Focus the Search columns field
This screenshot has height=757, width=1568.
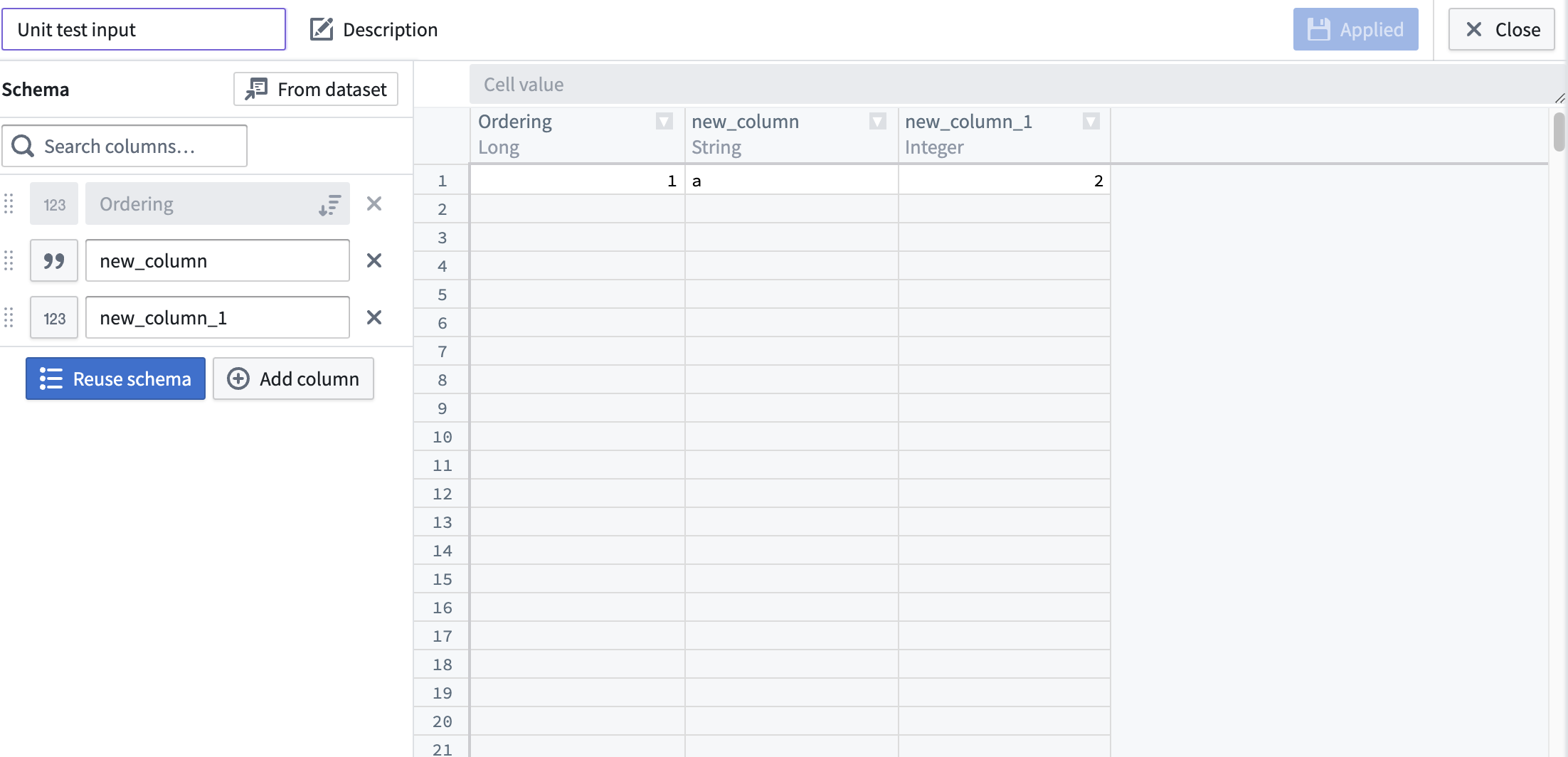click(x=125, y=146)
